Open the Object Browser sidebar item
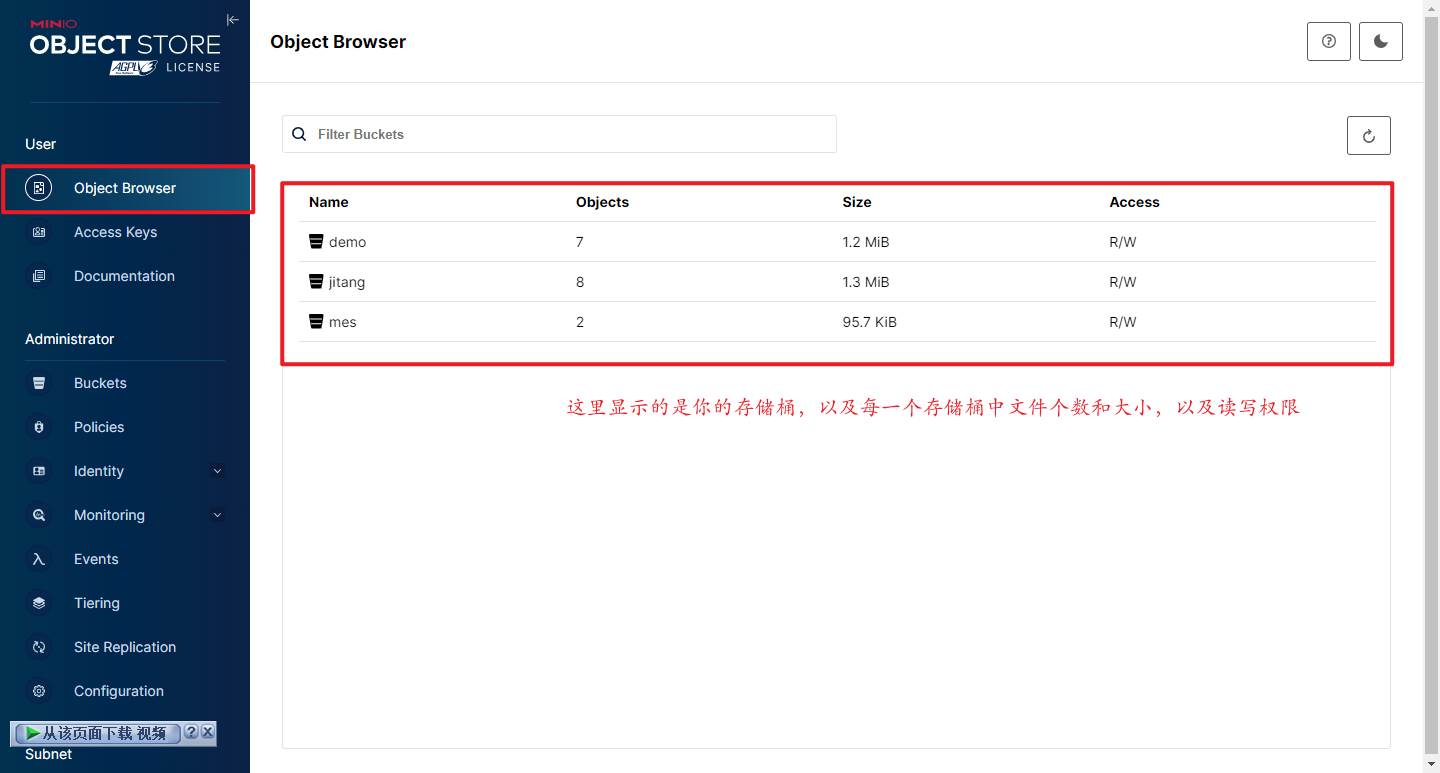The image size is (1440, 773). 125,188
